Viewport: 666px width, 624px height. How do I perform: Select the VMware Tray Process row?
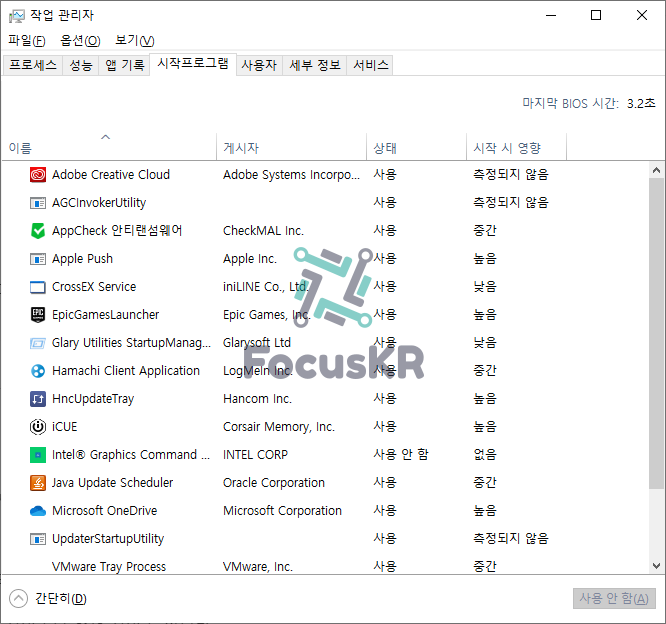(325, 567)
